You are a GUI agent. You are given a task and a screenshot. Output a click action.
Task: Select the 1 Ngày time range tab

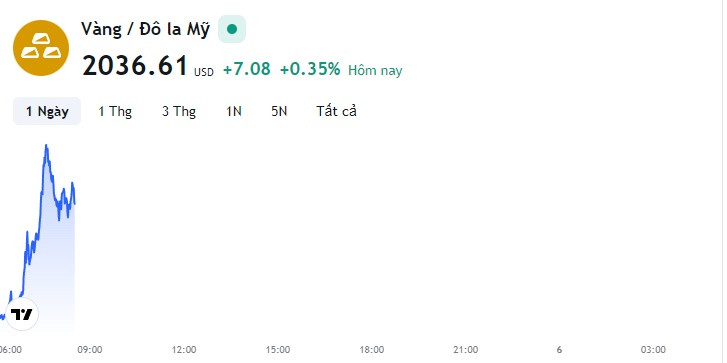point(47,111)
